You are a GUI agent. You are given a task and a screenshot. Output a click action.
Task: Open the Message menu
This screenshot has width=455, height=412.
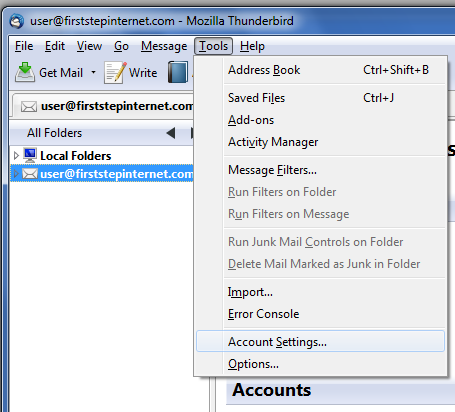click(x=164, y=46)
